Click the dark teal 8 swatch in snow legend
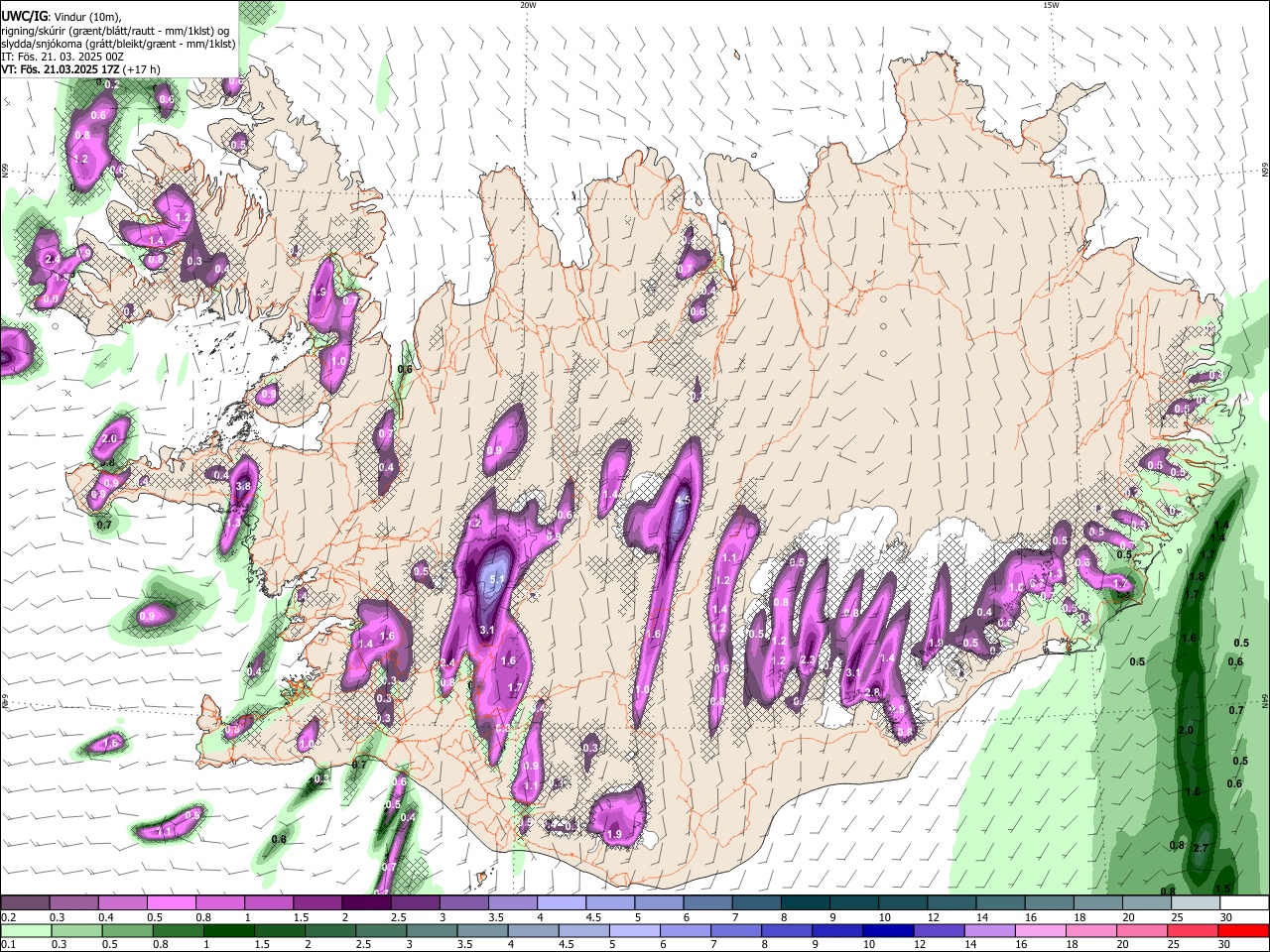 (x=805, y=903)
